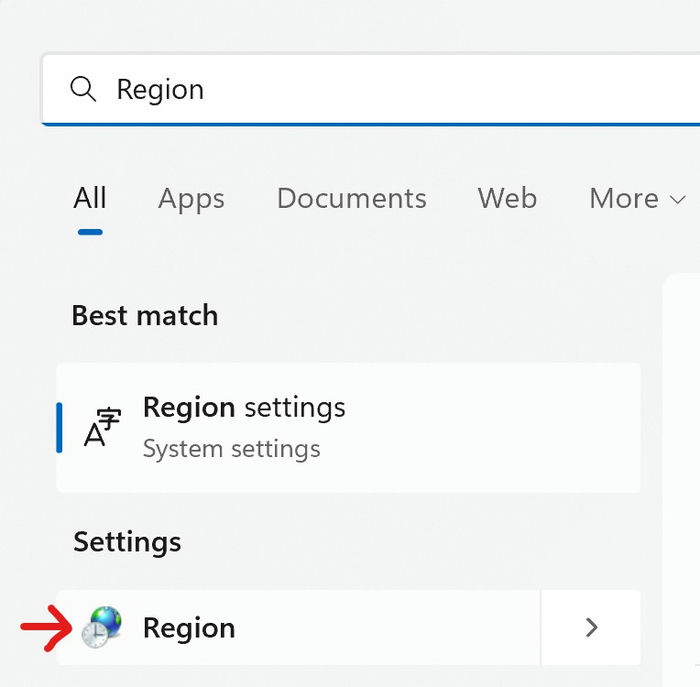The image size is (700, 687).
Task: Switch to the Web tab
Action: (x=507, y=198)
